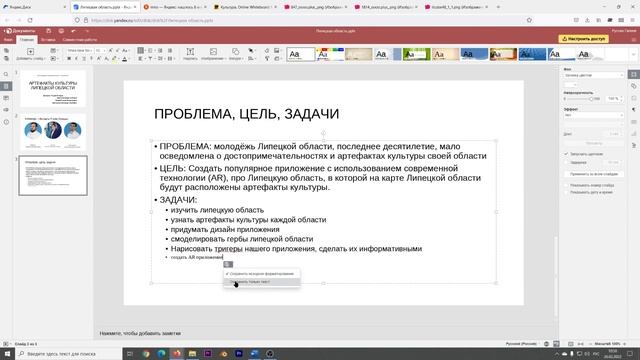Open the font color picker in the toolbar
The height and width of the screenshot is (360, 640).
click(x=125, y=59)
